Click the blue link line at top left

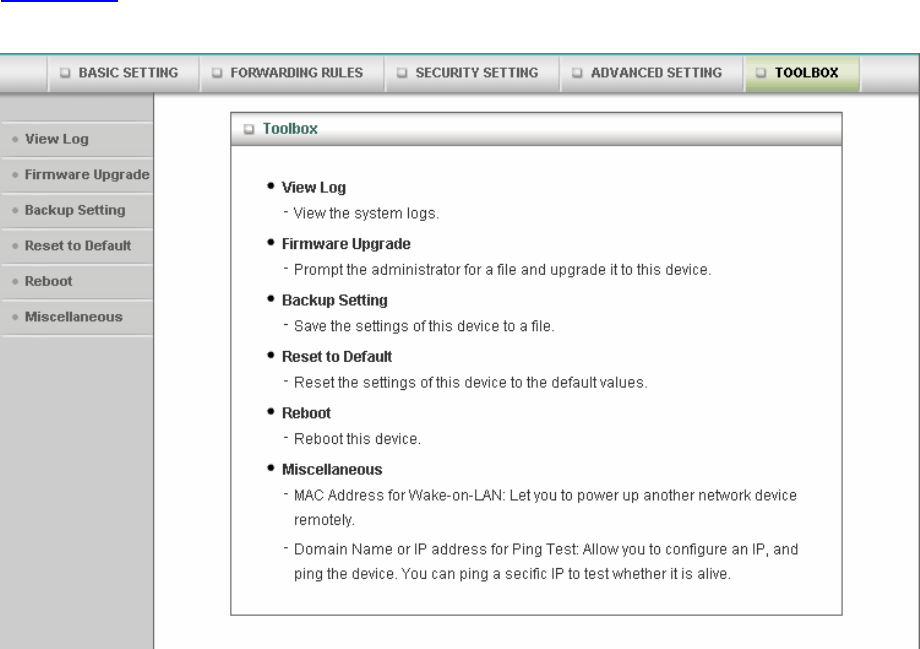pyautogui.click(x=59, y=1)
